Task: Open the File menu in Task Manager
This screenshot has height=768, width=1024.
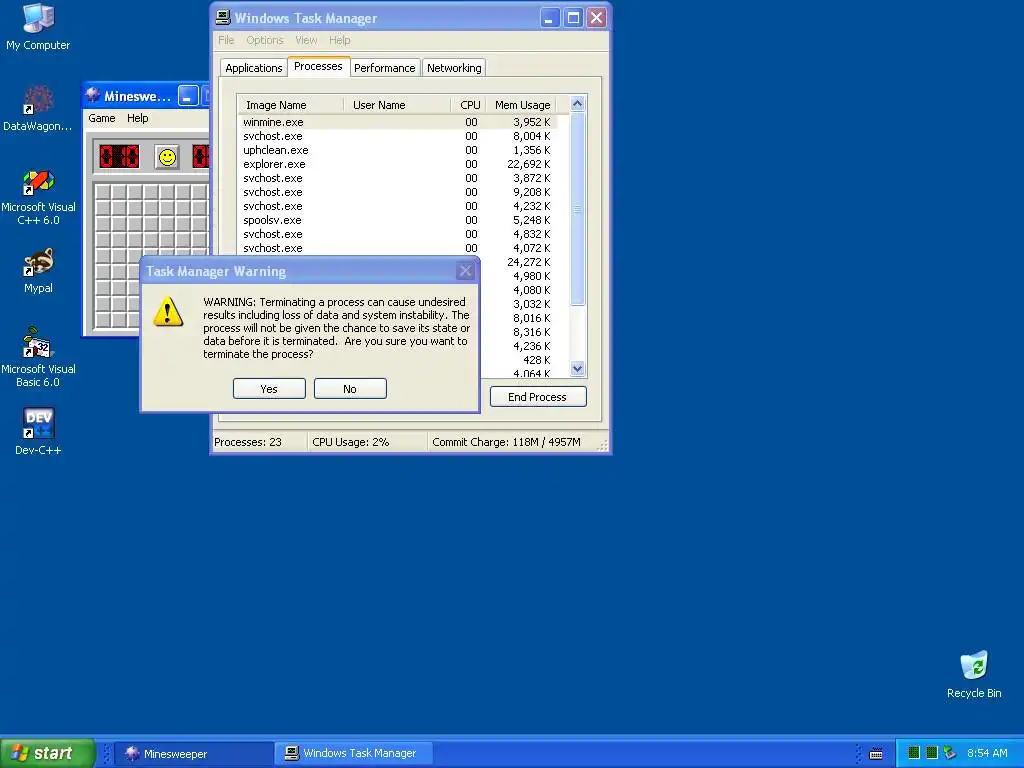Action: [x=226, y=40]
